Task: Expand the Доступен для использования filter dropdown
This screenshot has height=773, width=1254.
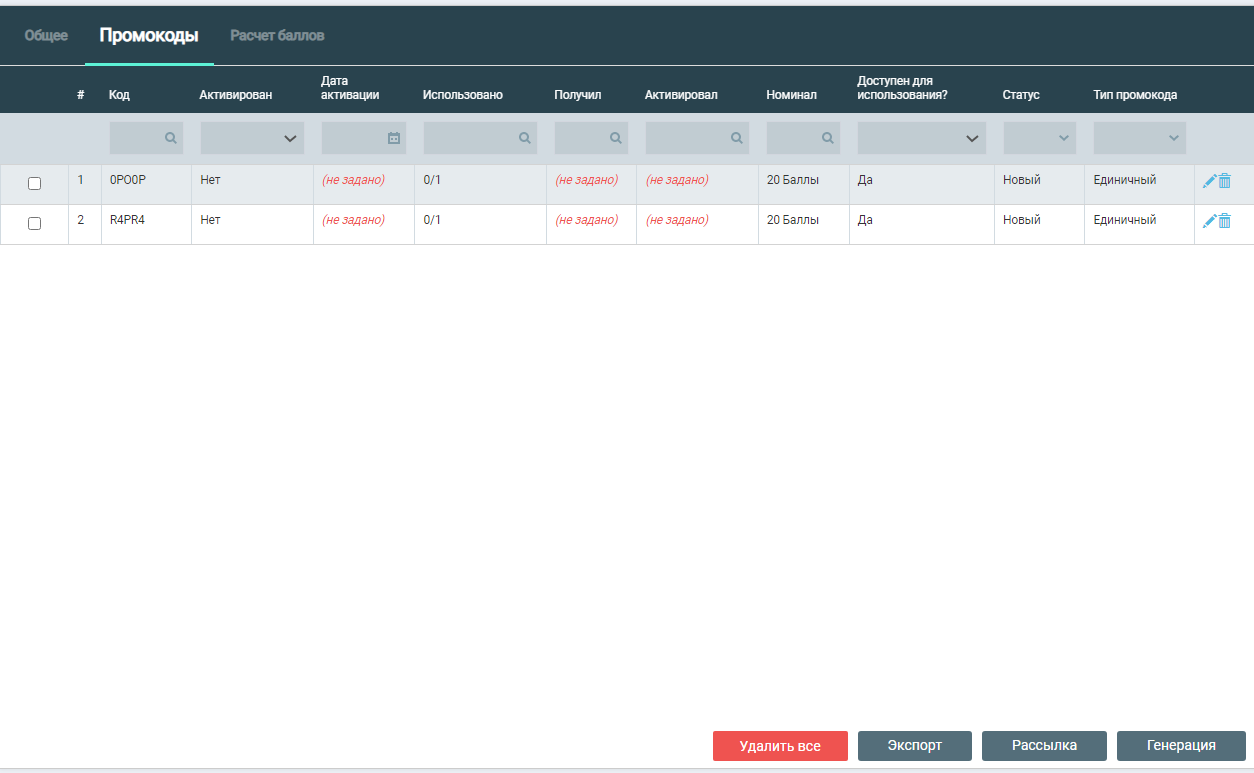Action: (x=921, y=138)
